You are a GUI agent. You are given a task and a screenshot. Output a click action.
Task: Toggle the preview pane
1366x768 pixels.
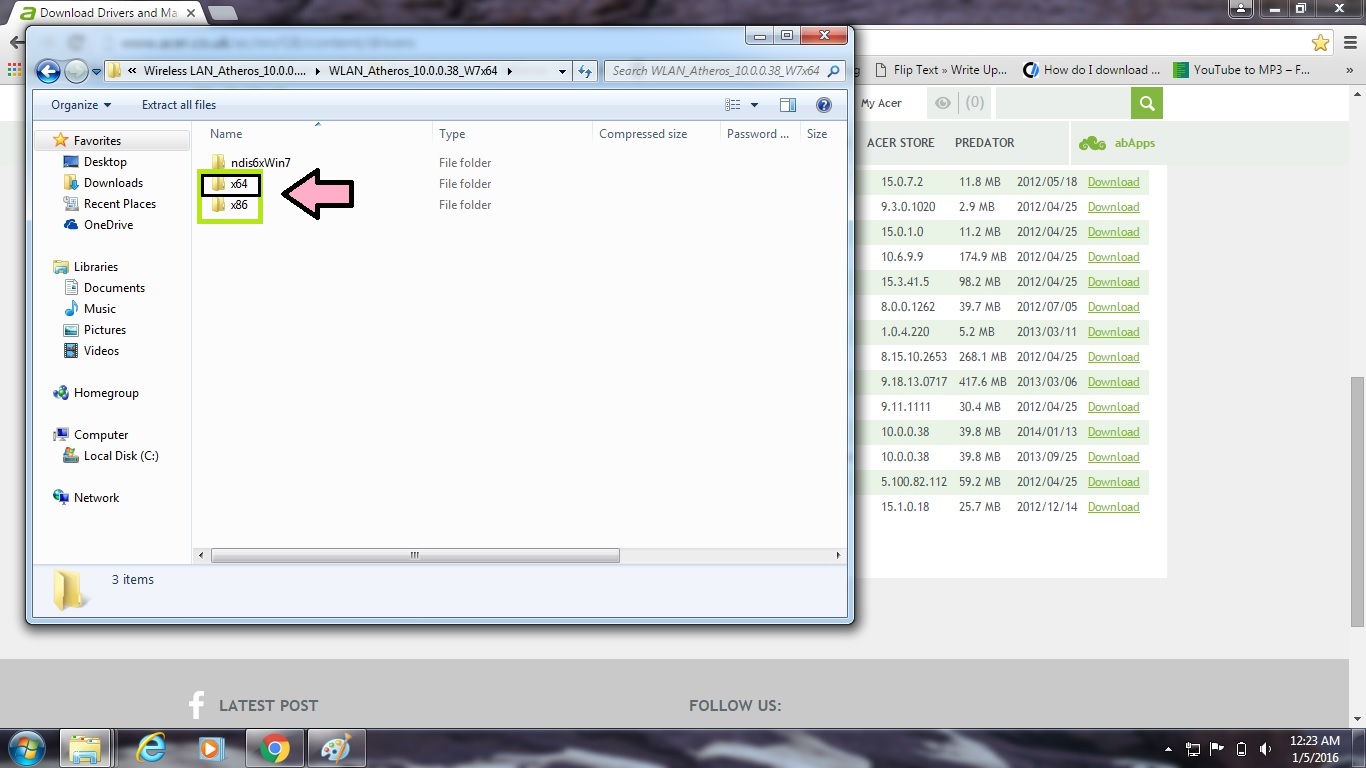coord(788,105)
